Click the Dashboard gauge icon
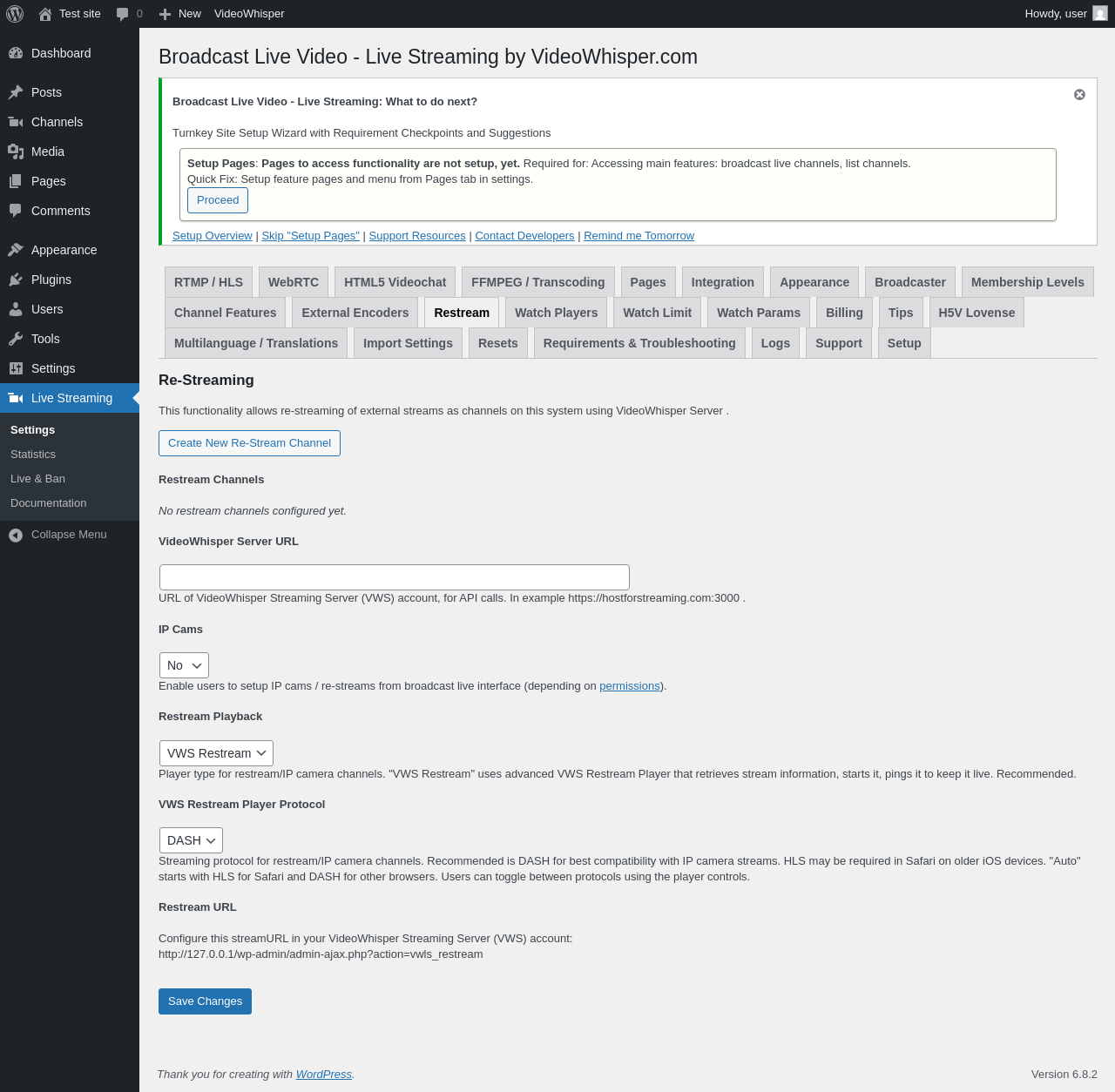1115x1092 pixels. coord(16,53)
